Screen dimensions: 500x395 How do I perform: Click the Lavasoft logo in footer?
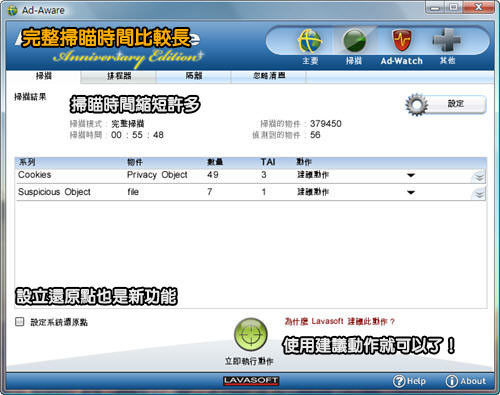click(251, 381)
